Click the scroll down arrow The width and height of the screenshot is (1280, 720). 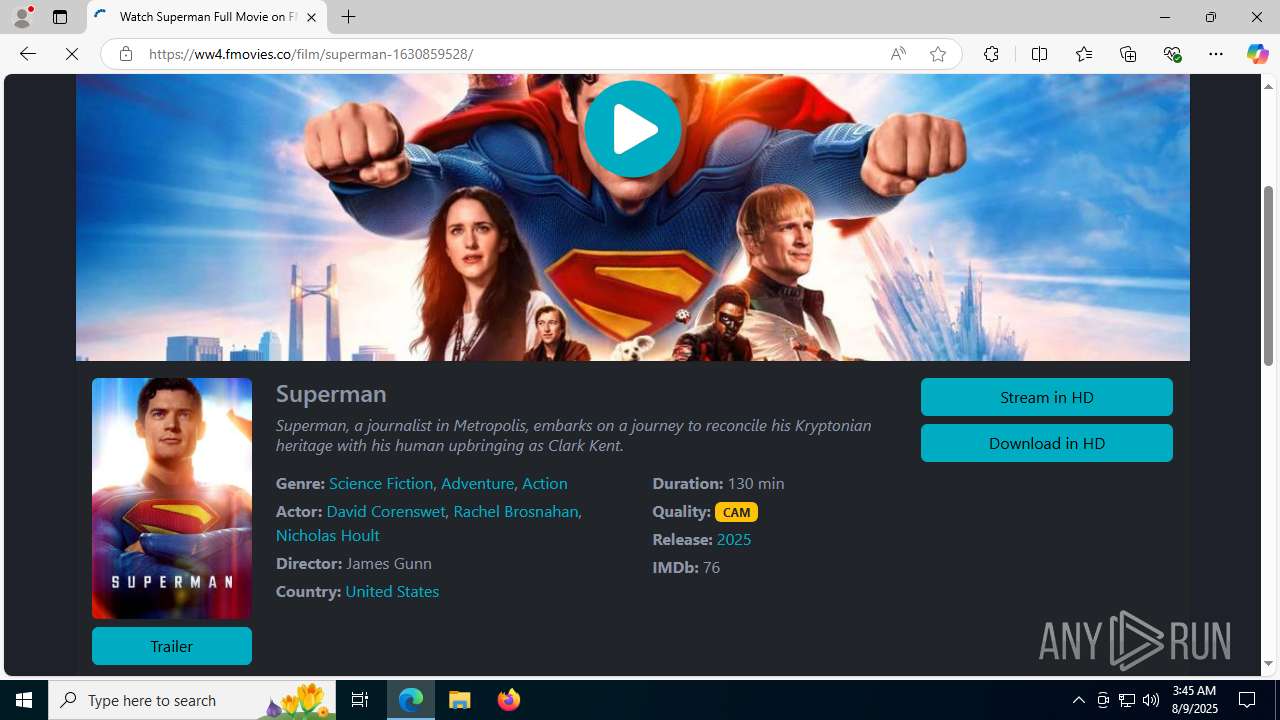tap(1268, 663)
